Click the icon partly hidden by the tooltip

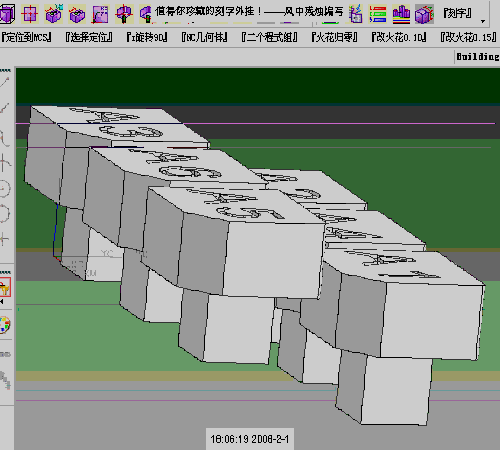[x=146, y=14]
